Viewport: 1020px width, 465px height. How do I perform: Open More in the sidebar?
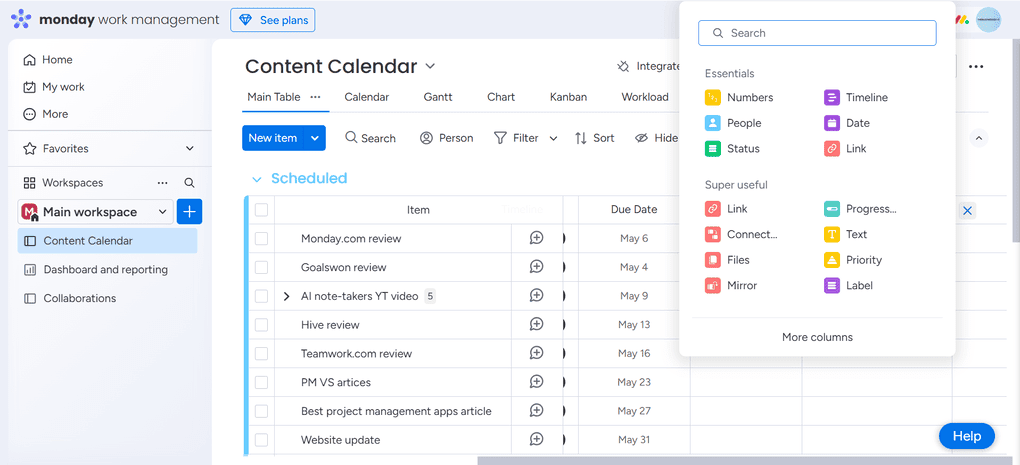(45, 114)
